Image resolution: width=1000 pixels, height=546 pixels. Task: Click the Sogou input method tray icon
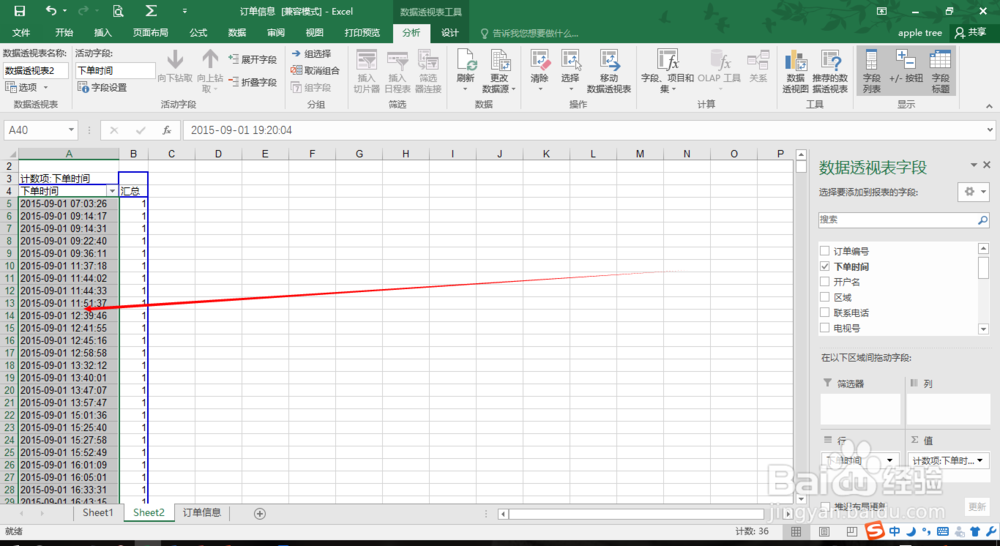(x=874, y=531)
